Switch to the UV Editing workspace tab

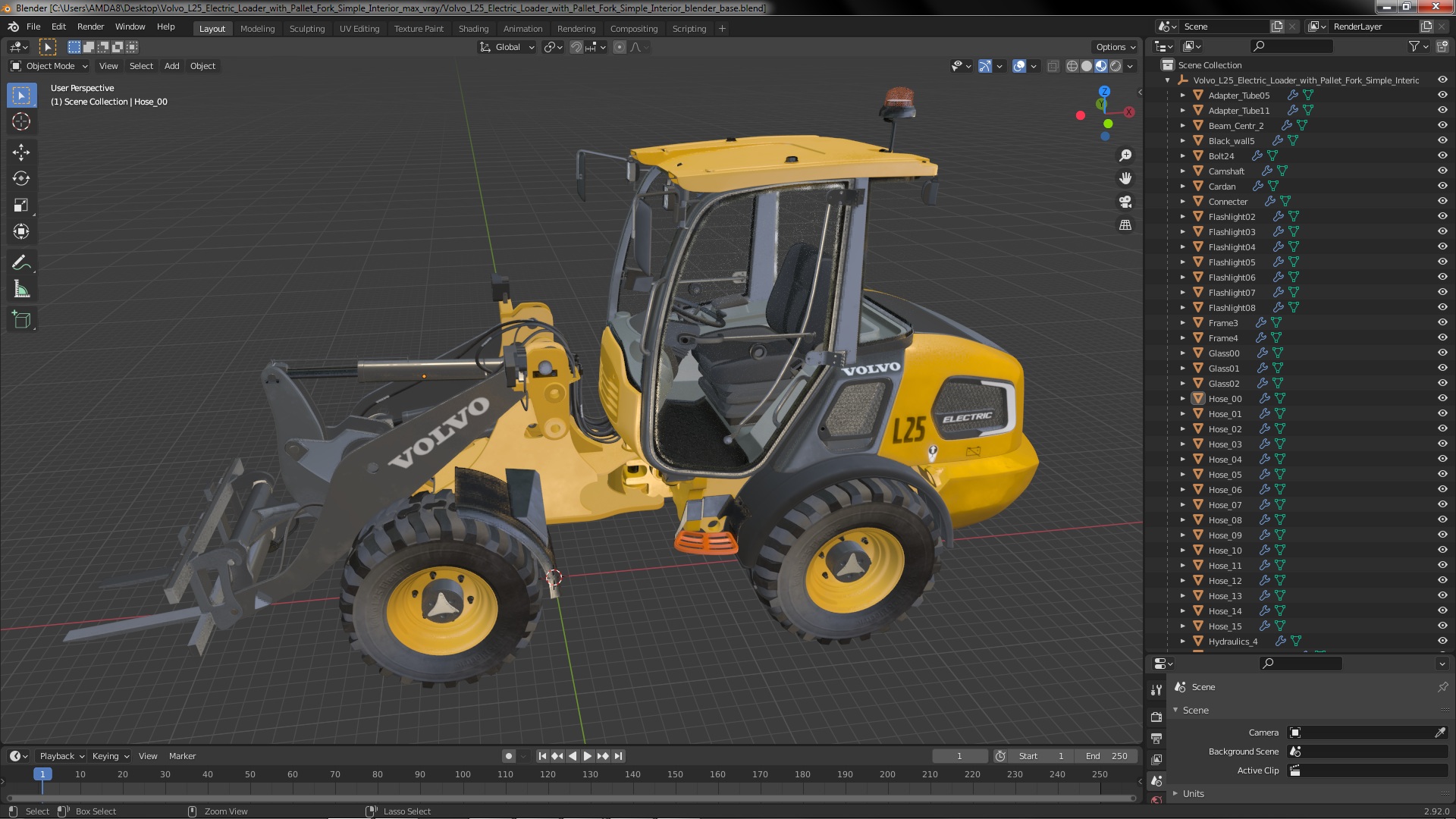point(359,29)
